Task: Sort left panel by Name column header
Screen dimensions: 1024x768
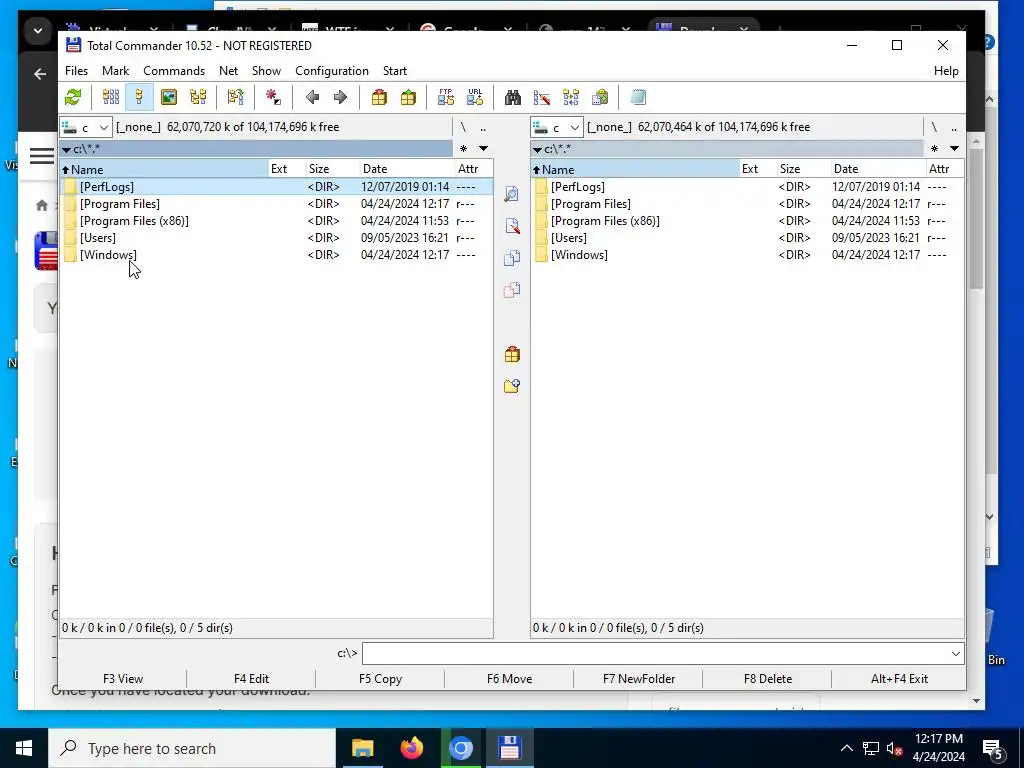Action: point(164,169)
